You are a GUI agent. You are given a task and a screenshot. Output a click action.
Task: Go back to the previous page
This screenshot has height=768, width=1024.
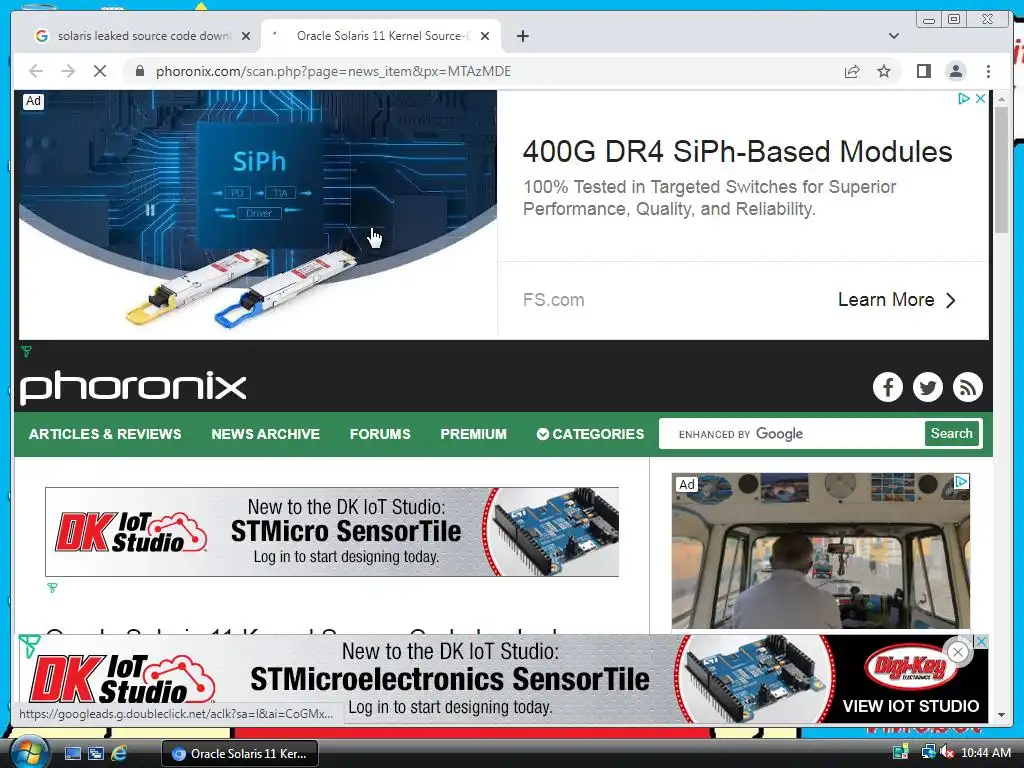point(36,71)
